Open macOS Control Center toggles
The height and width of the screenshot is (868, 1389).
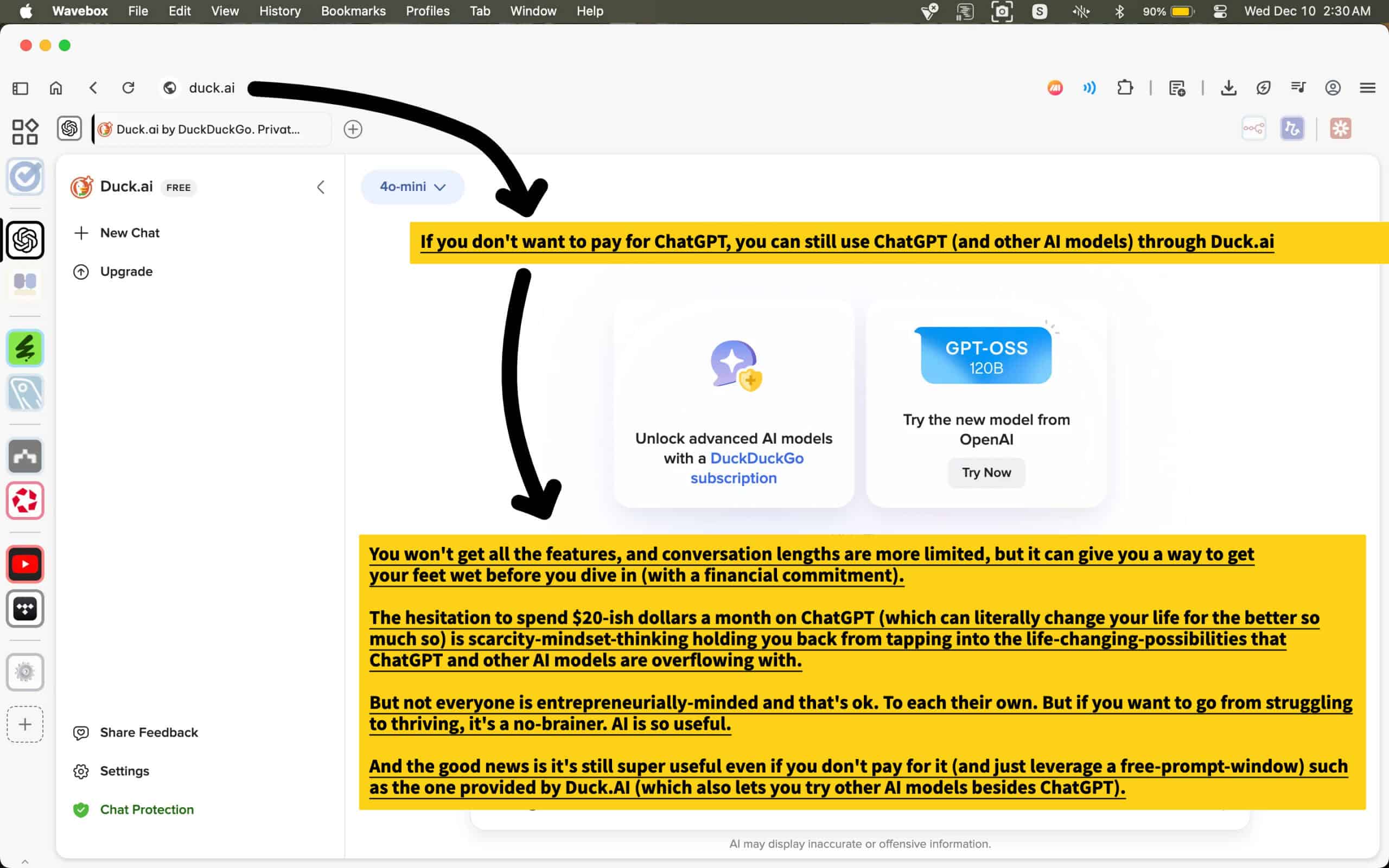point(1220,11)
